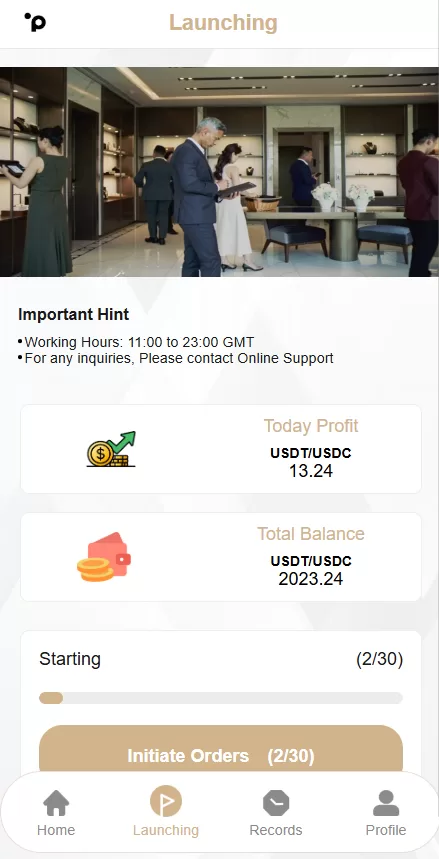439x859 pixels.
Task: Click the Today Profit card
Action: pyautogui.click(x=221, y=449)
